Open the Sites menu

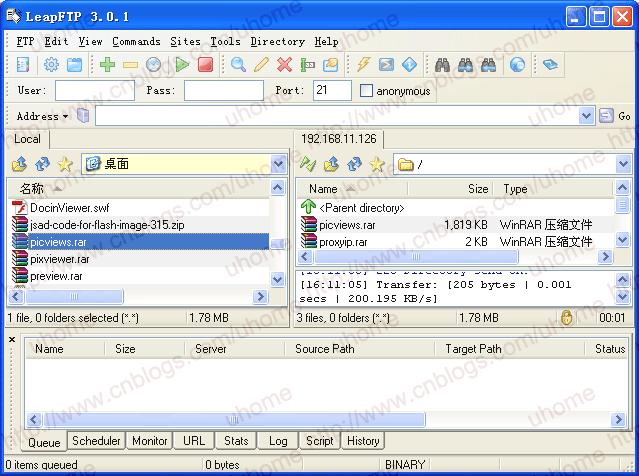click(185, 42)
